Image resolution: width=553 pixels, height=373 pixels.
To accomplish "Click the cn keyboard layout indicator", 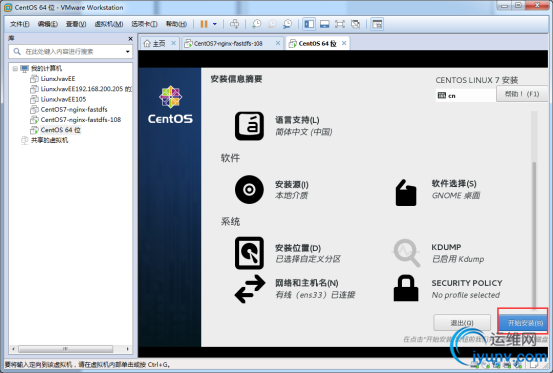I will click(466, 96).
